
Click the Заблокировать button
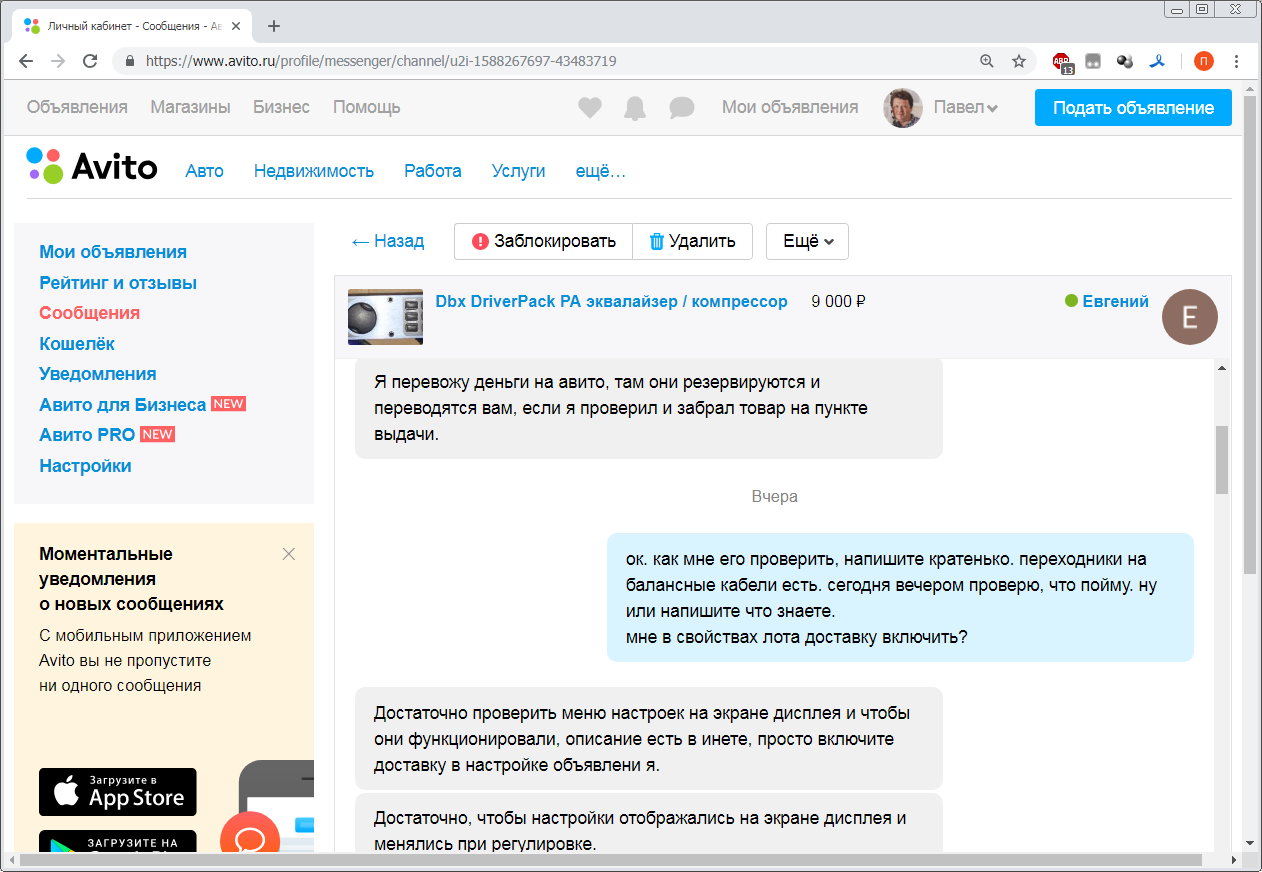coord(543,241)
